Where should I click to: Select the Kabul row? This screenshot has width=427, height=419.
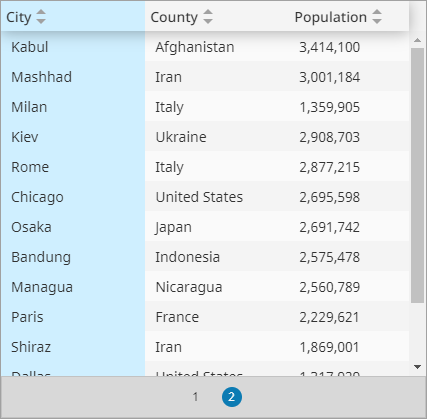[205, 47]
